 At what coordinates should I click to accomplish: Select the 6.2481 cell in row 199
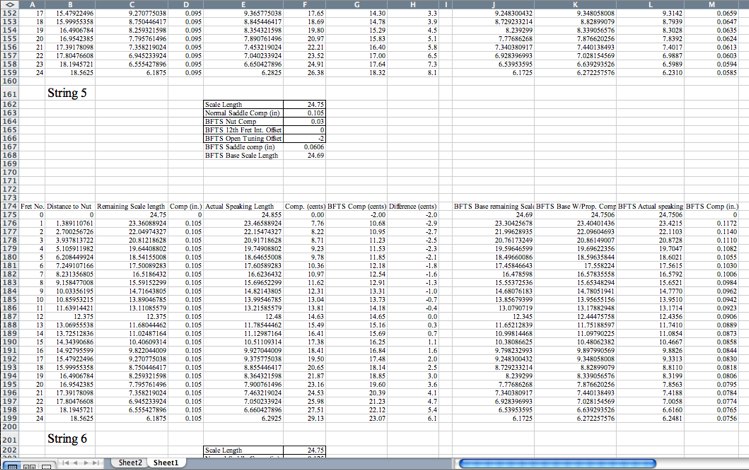[650, 418]
